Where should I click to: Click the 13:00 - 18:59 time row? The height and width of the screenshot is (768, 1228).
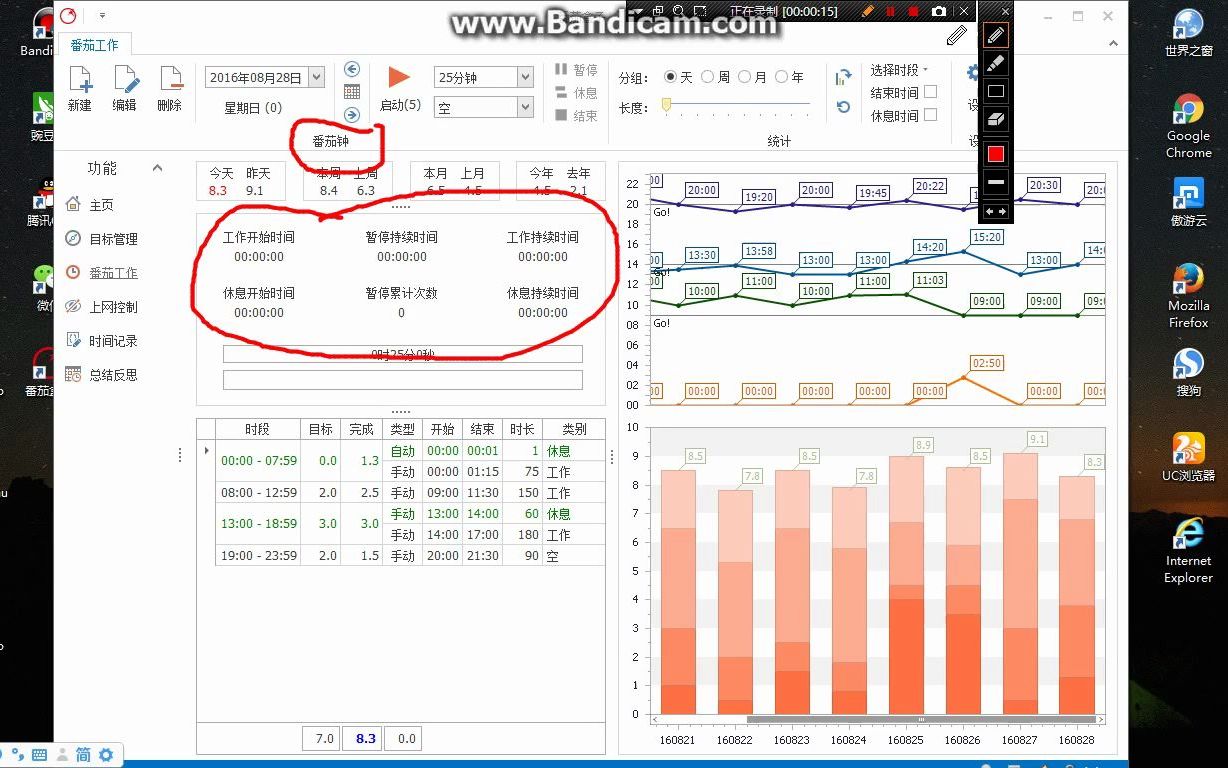tap(410, 524)
